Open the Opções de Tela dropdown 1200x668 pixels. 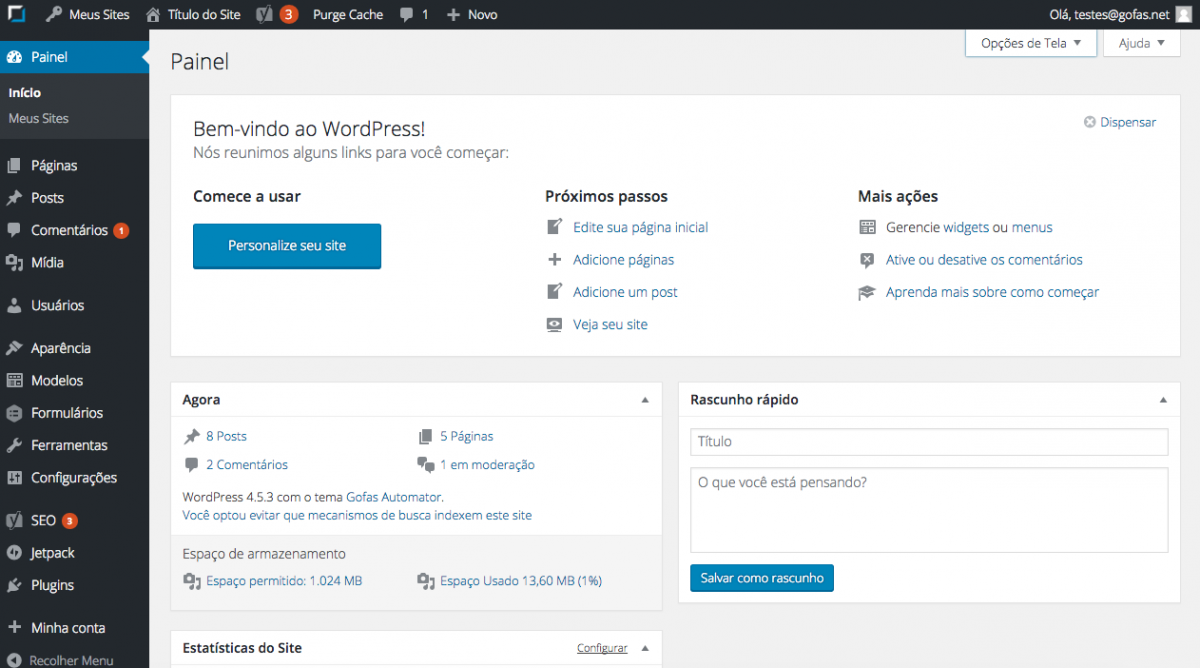pos(1030,42)
